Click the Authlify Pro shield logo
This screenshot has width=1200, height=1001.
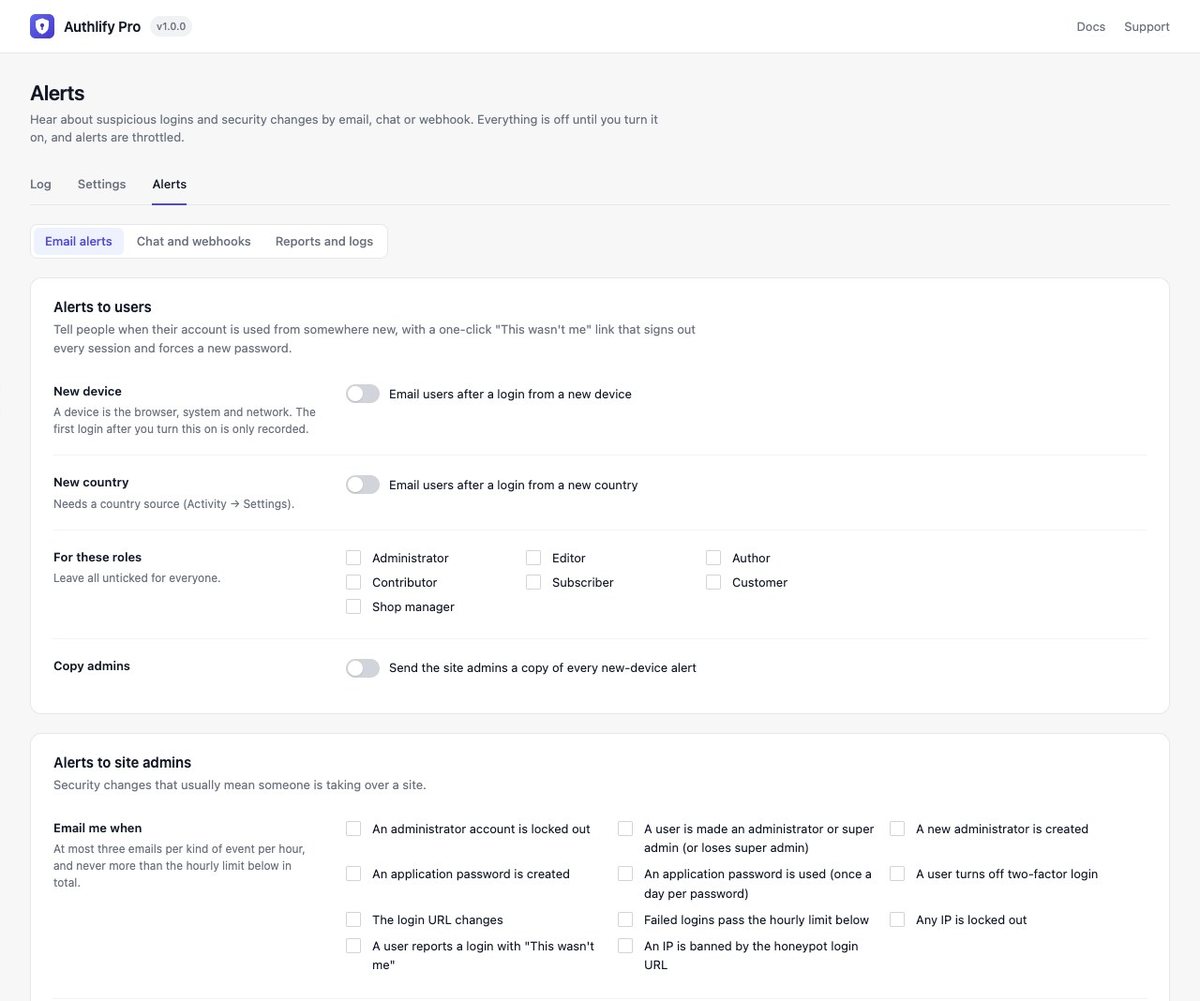(x=42, y=27)
